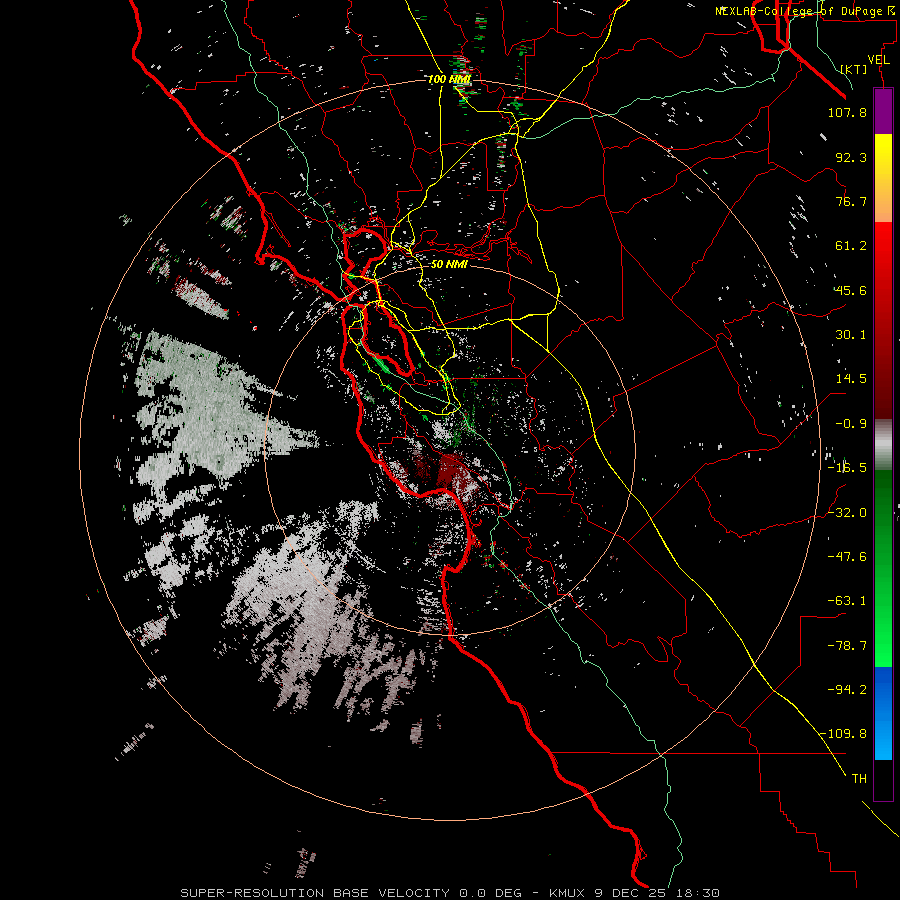Pick the gray near-zero velocity segment
This screenshot has height=900, width=900.
883,445
